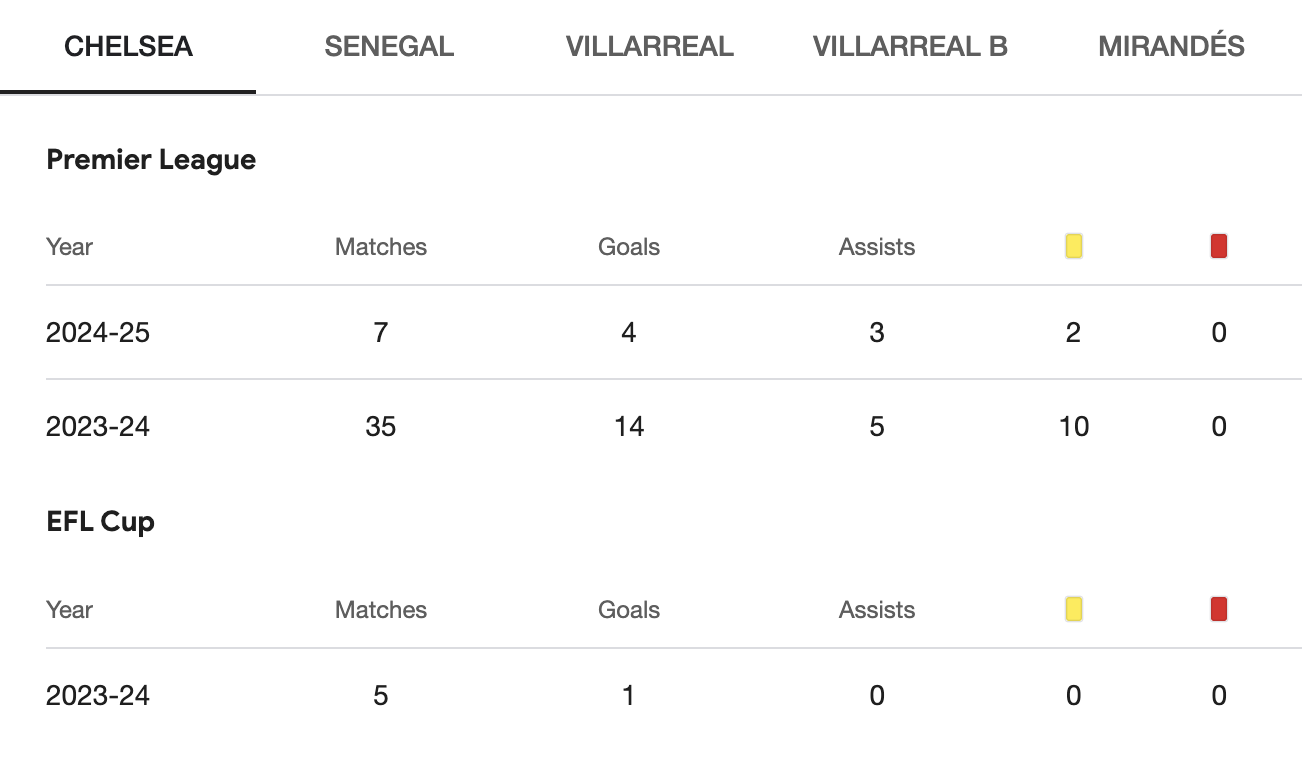Open the Villarreal tab
Image resolution: width=1306 pixels, height=758 pixels.
(x=650, y=47)
